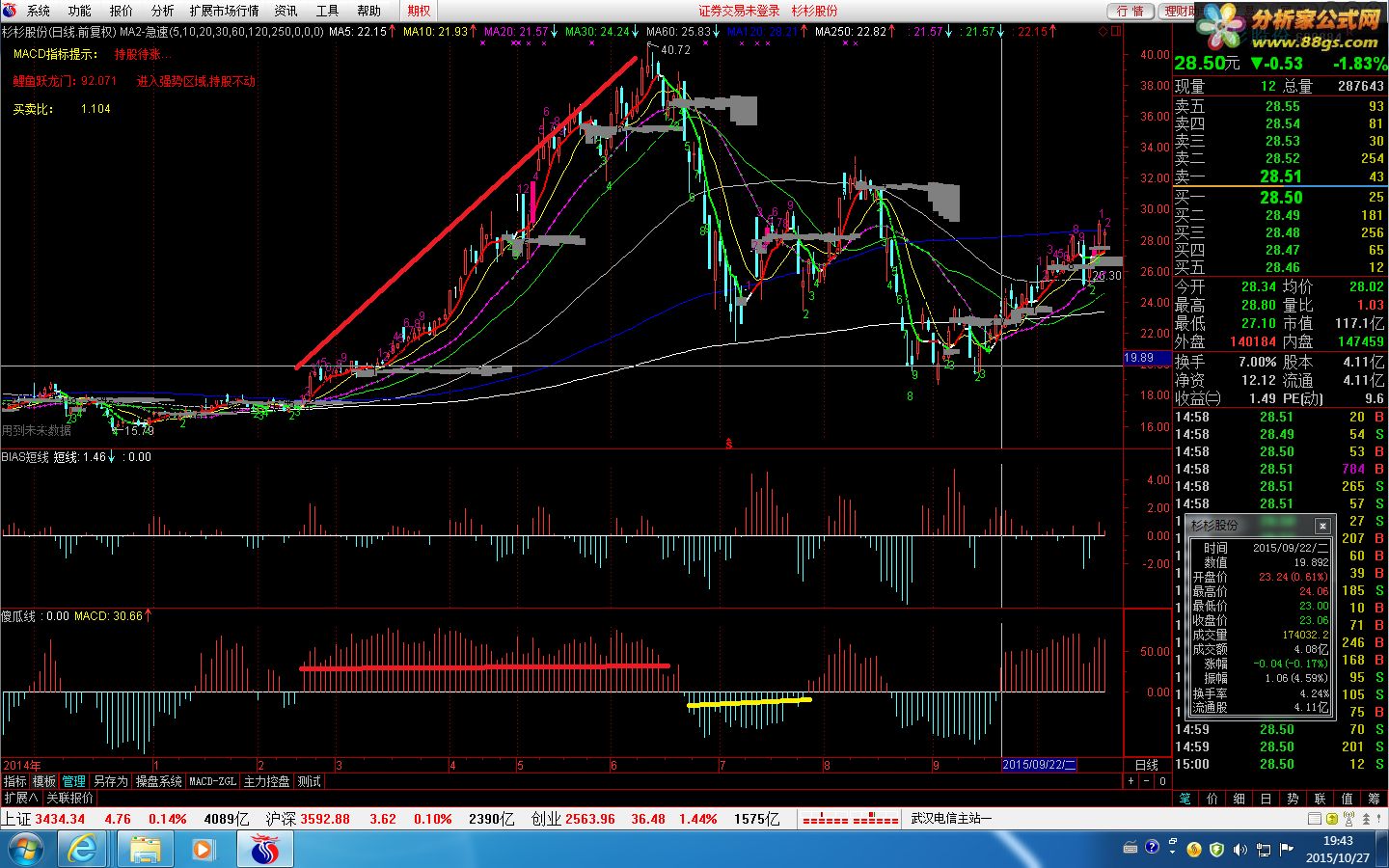Open the 报价 menu
This screenshot has width=1389, height=868.
(x=122, y=11)
